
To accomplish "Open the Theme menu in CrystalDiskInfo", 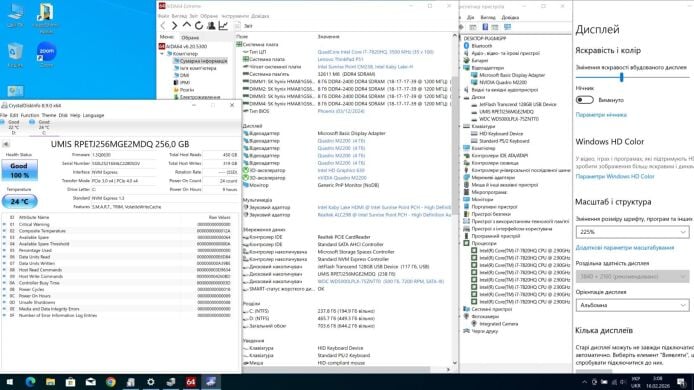I will pyautogui.click(x=49, y=115).
